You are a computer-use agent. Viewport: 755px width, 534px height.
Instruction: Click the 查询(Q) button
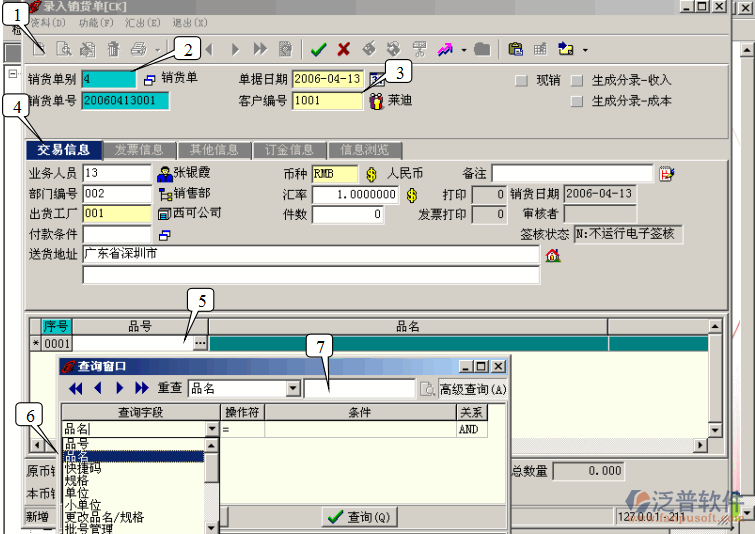pyautogui.click(x=359, y=517)
